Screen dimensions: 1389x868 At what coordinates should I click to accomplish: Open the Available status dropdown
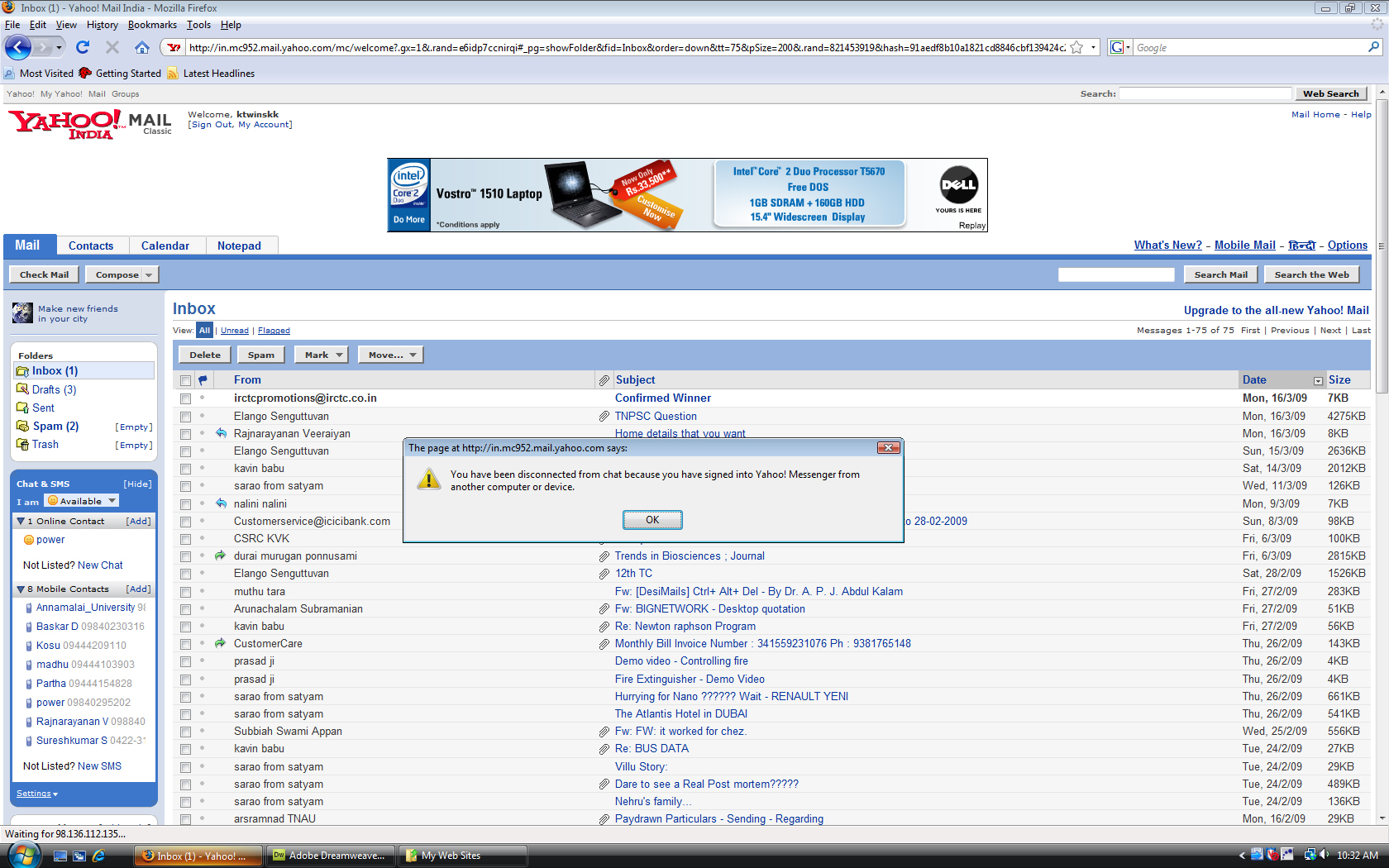pyautogui.click(x=82, y=501)
